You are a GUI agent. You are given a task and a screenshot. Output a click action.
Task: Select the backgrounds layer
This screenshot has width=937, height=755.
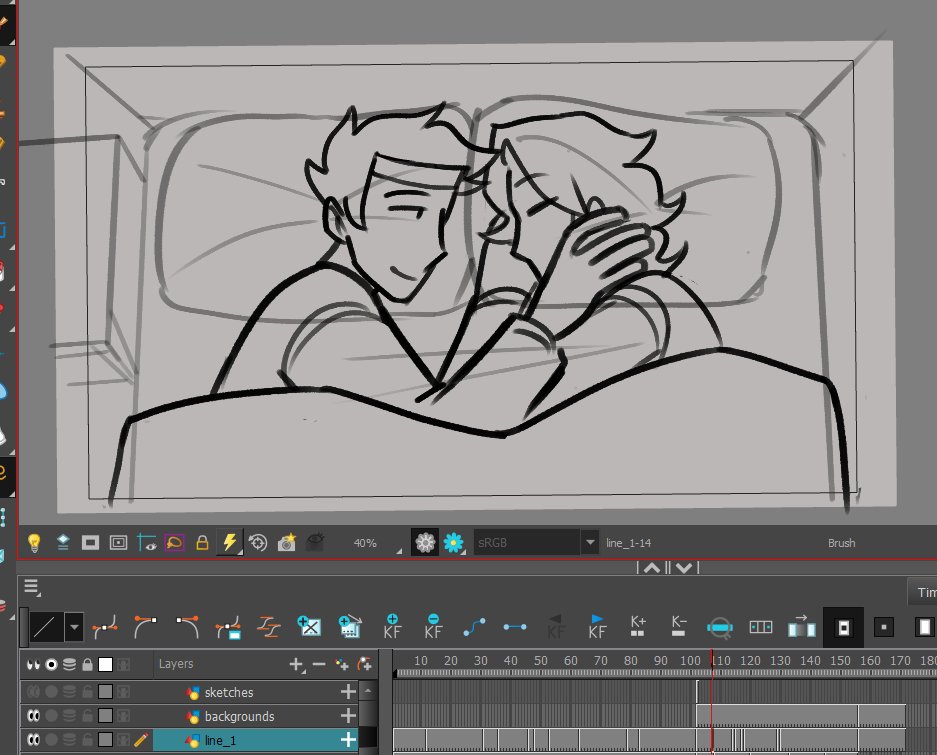240,716
